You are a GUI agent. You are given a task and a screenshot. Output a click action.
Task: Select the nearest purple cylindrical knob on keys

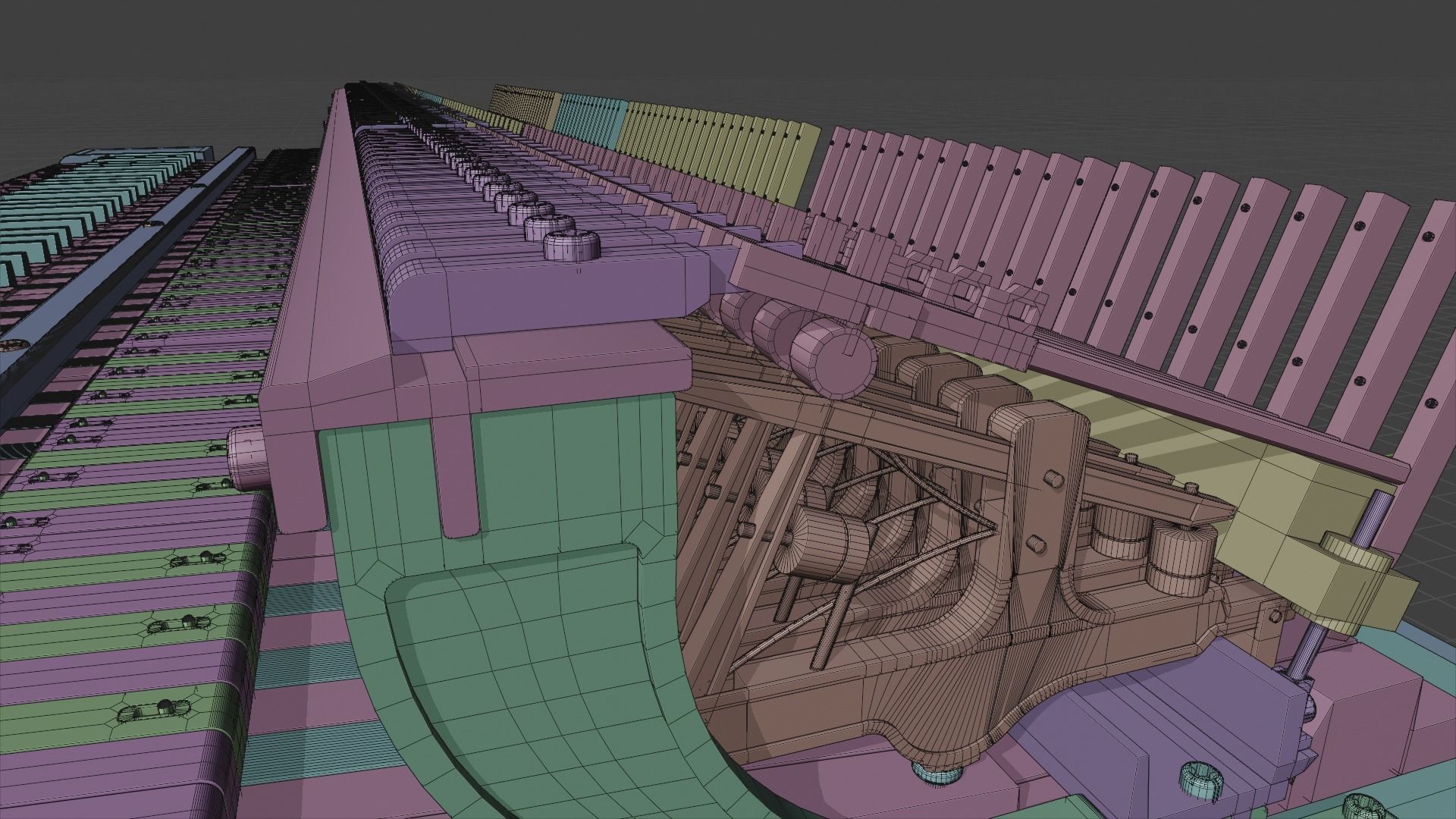pyautogui.click(x=572, y=247)
